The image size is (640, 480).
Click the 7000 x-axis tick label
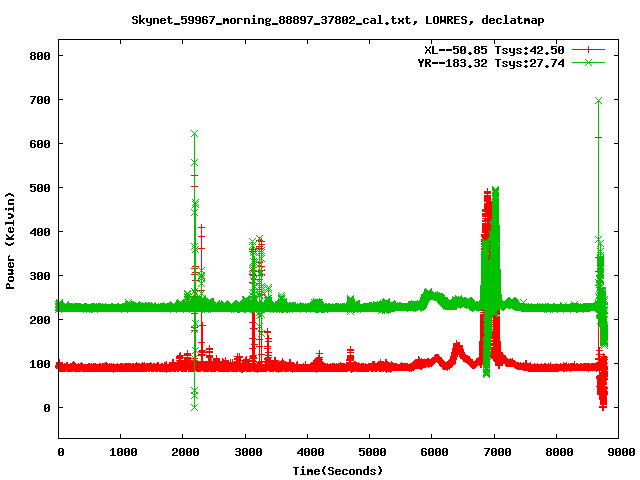coord(497,452)
